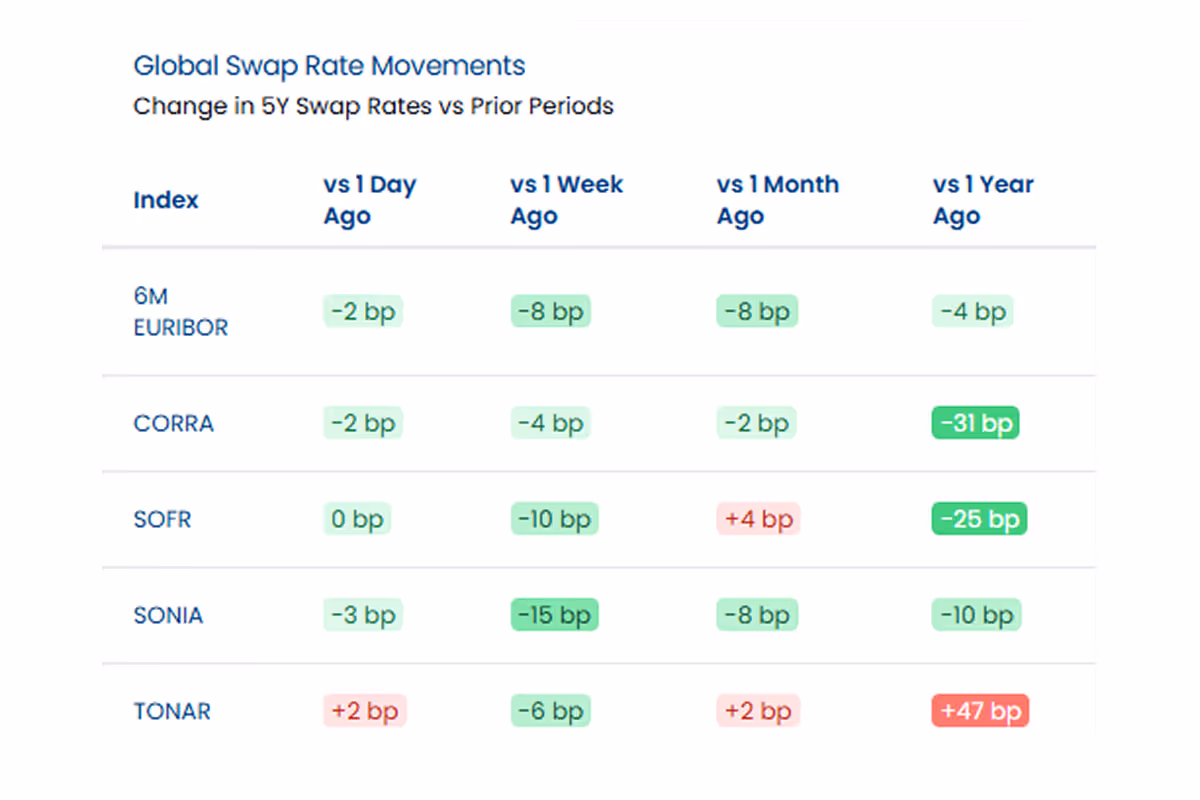Click the SONIA -15 bp weekly badge
Screen dimensions: 1200x800
tap(554, 615)
